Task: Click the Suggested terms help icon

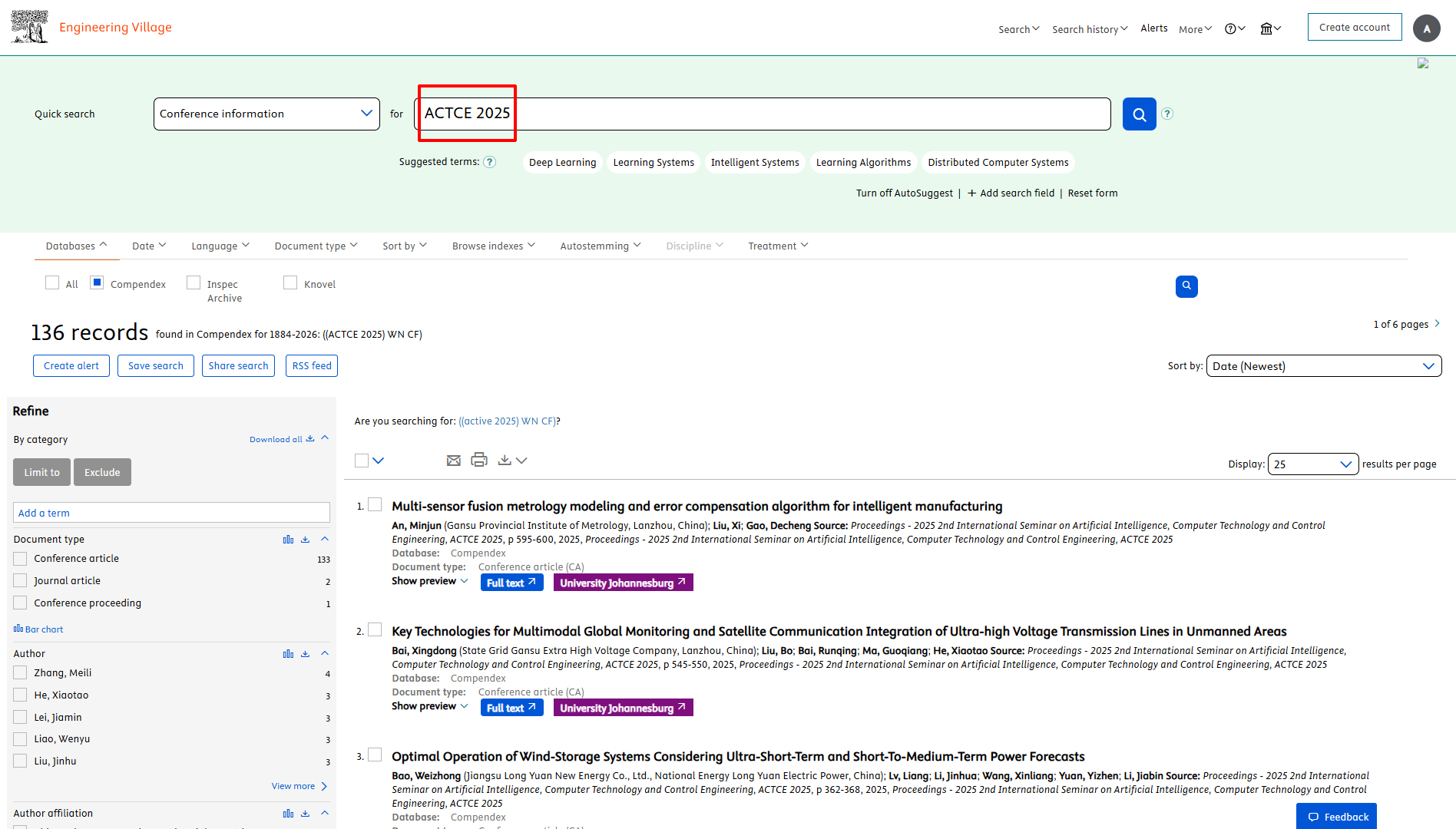Action: click(x=490, y=162)
